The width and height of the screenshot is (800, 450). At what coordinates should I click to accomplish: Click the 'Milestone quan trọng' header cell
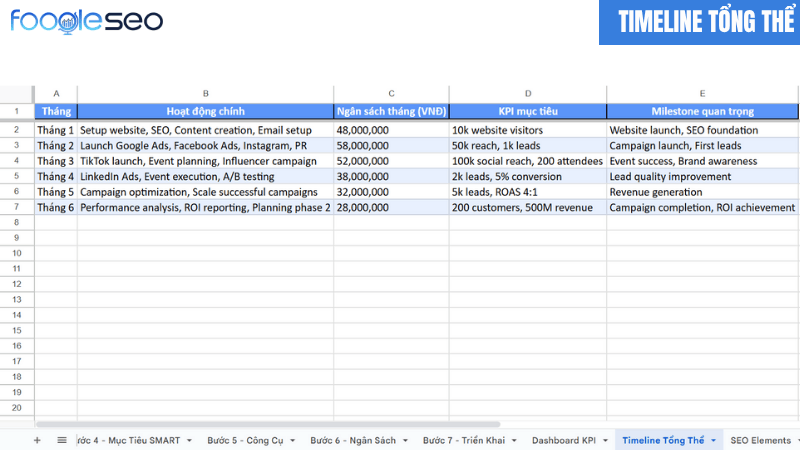tap(703, 111)
